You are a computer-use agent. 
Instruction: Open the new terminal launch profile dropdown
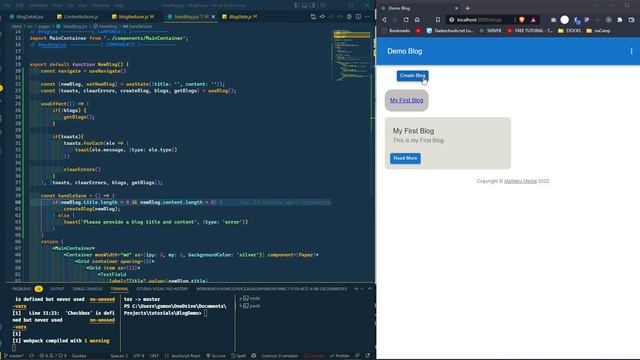pyautogui.click(x=362, y=289)
